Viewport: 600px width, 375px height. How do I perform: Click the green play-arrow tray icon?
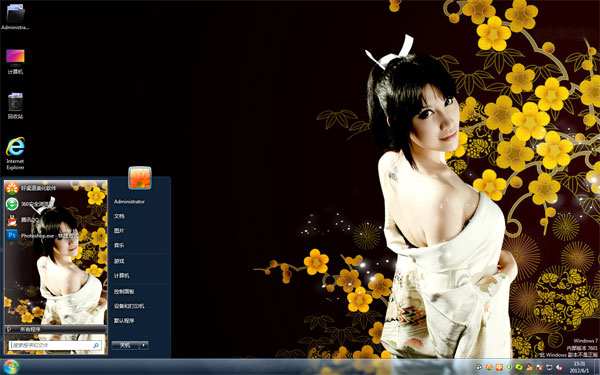(x=509, y=367)
